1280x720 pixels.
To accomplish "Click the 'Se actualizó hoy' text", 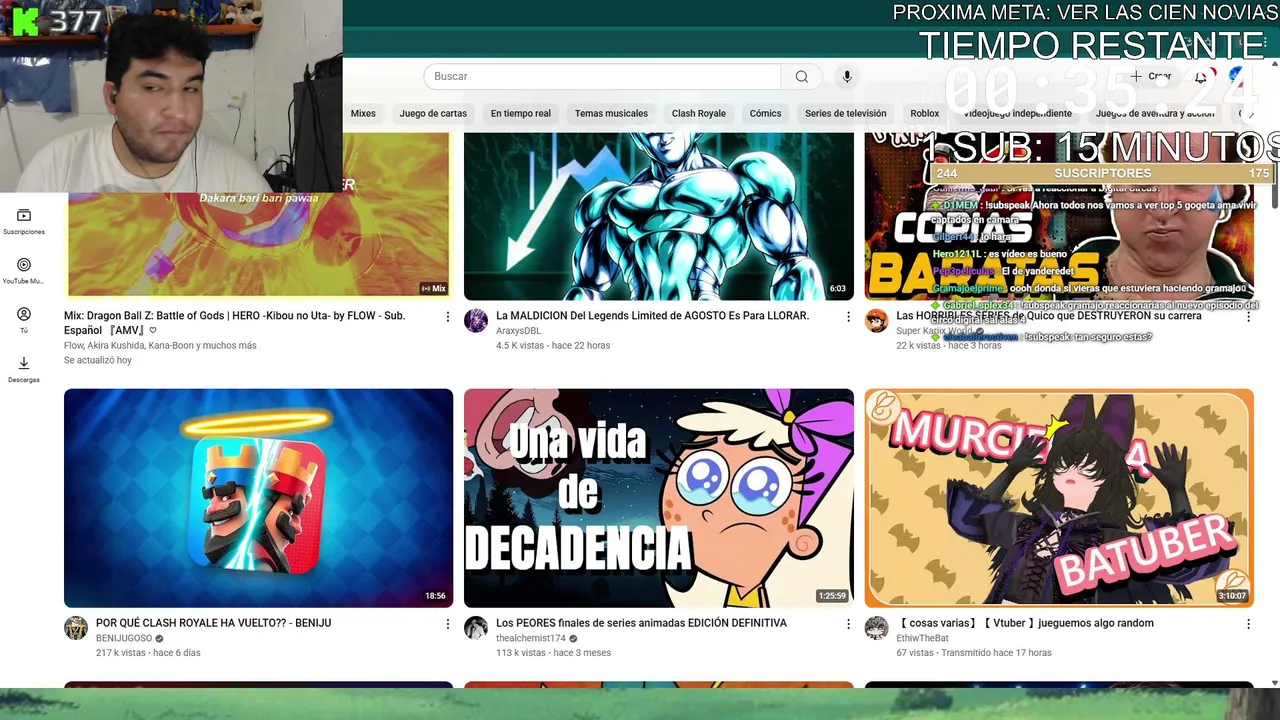I will [x=98, y=360].
